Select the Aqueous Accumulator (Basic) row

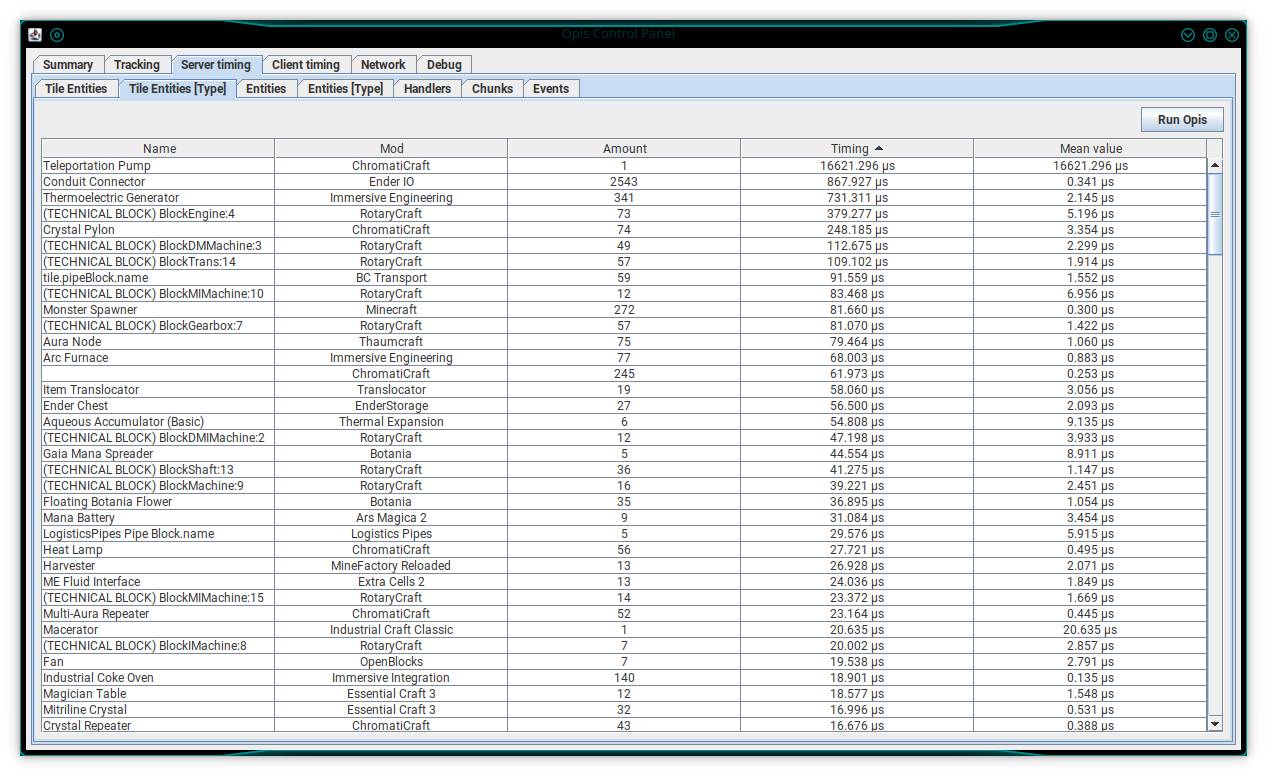point(624,422)
